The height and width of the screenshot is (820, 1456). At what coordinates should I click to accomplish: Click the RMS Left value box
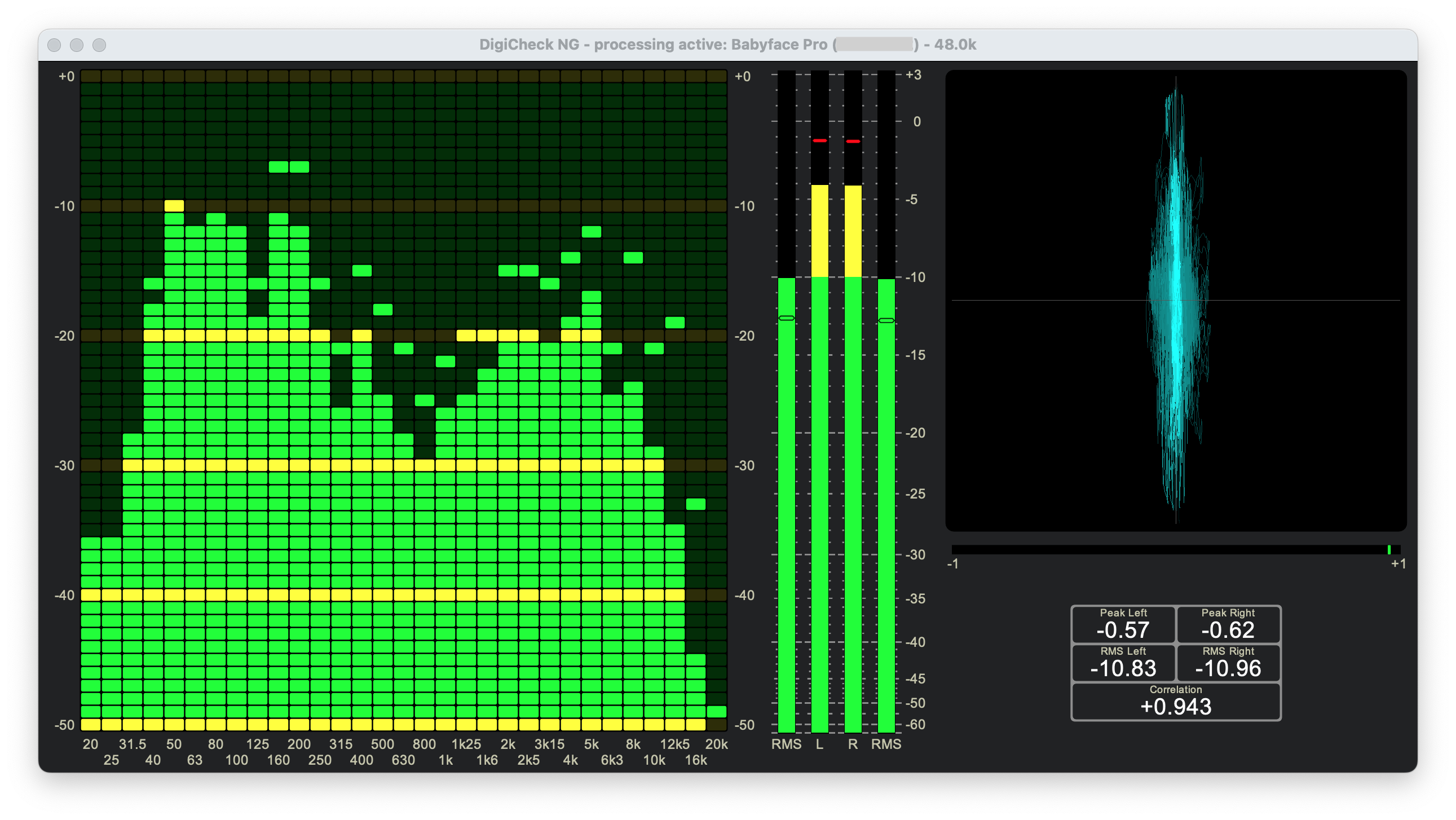click(1123, 662)
